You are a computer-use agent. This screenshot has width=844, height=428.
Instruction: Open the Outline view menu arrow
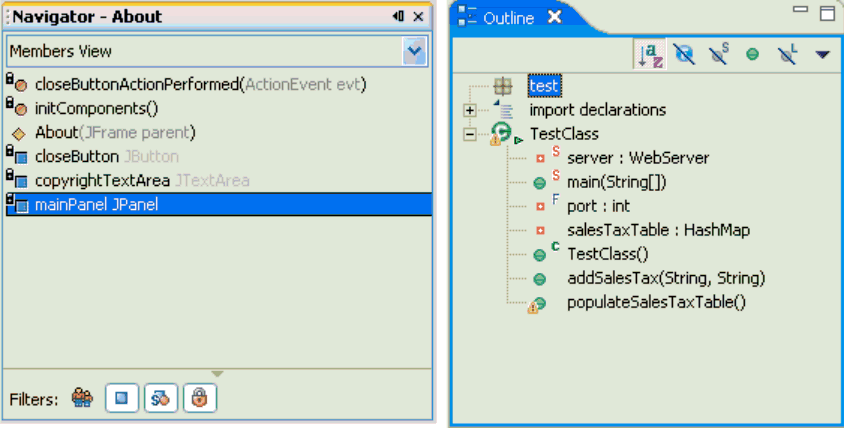click(822, 54)
